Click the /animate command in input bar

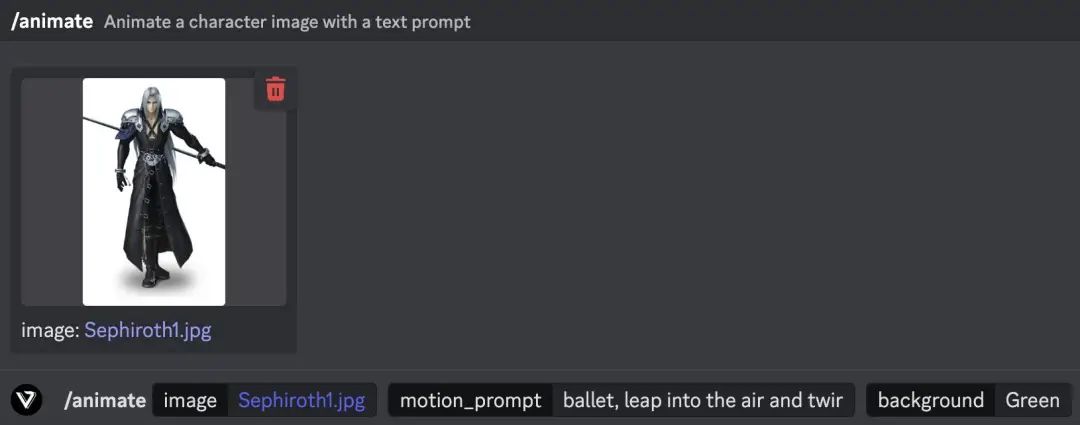pos(104,400)
